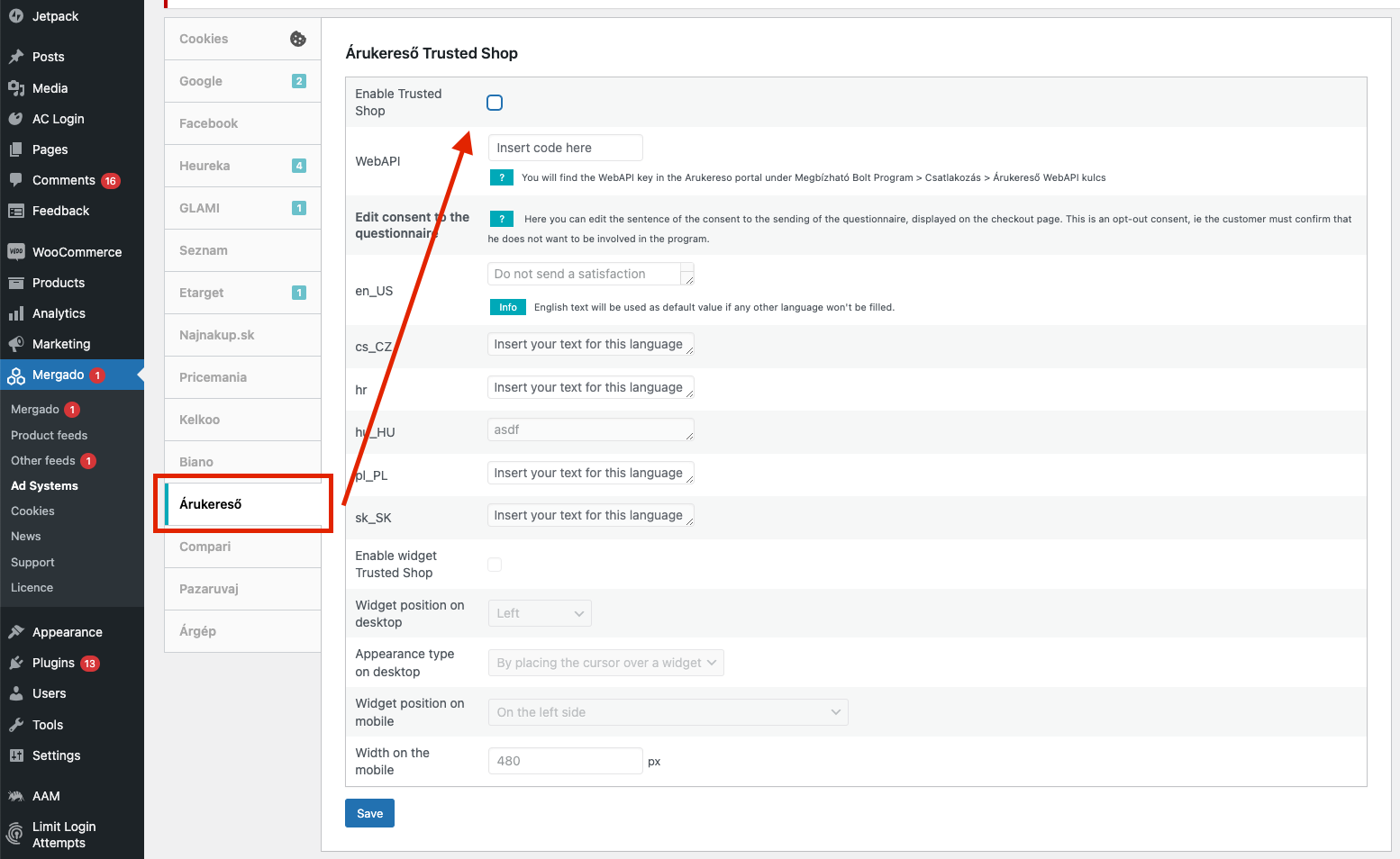1400x859 pixels.
Task: Open the Pricemania tab
Action: (x=243, y=377)
